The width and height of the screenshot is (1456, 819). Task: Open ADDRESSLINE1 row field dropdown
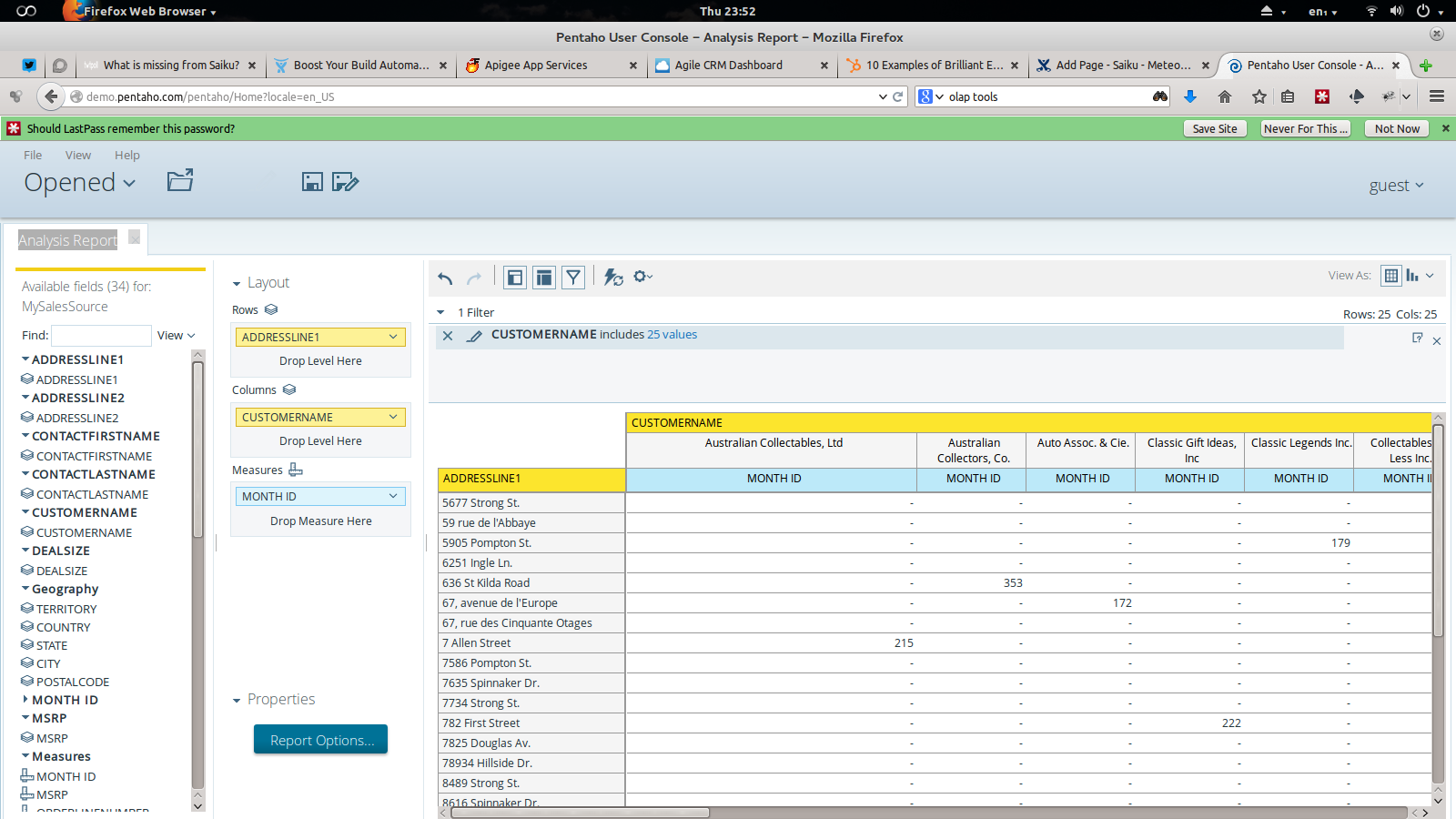[393, 337]
